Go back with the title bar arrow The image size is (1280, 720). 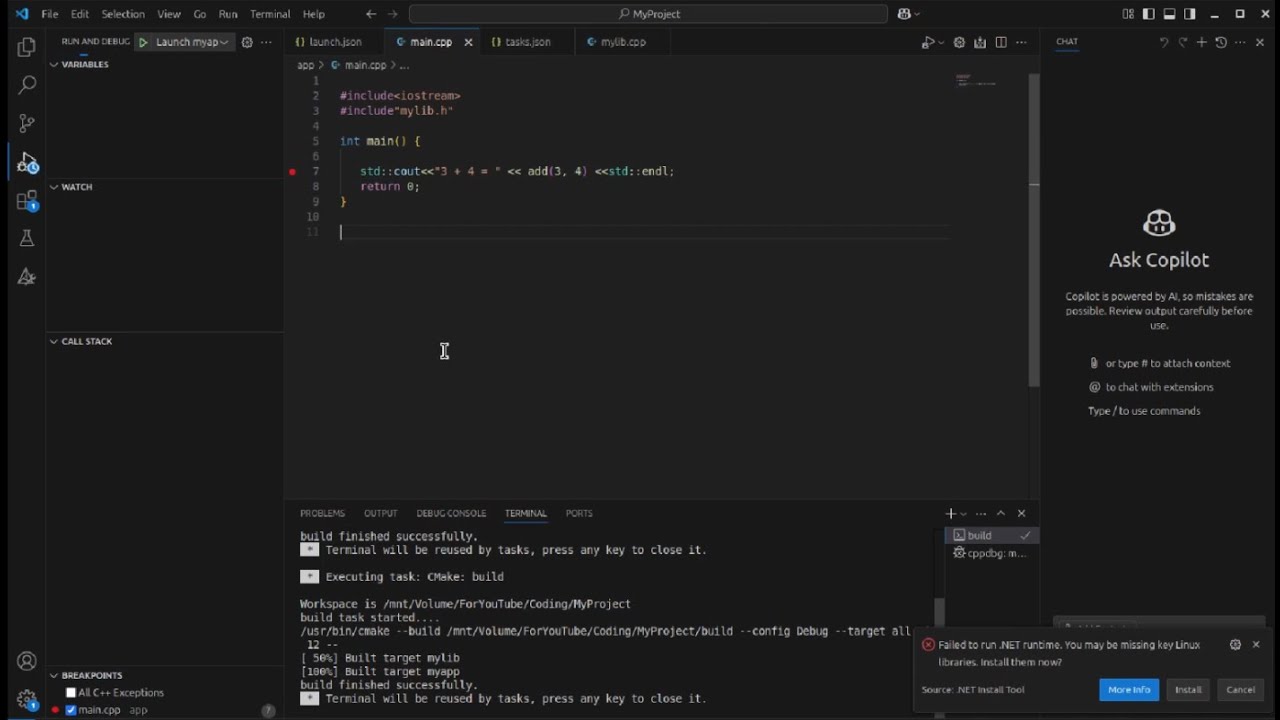coord(371,14)
